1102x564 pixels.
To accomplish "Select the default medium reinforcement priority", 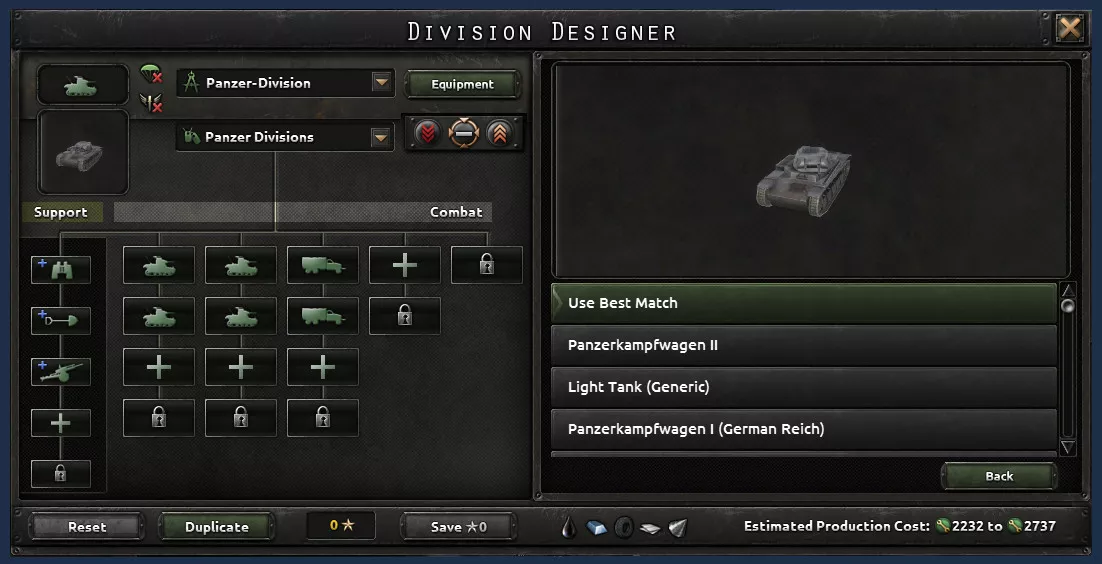I will 464,133.
